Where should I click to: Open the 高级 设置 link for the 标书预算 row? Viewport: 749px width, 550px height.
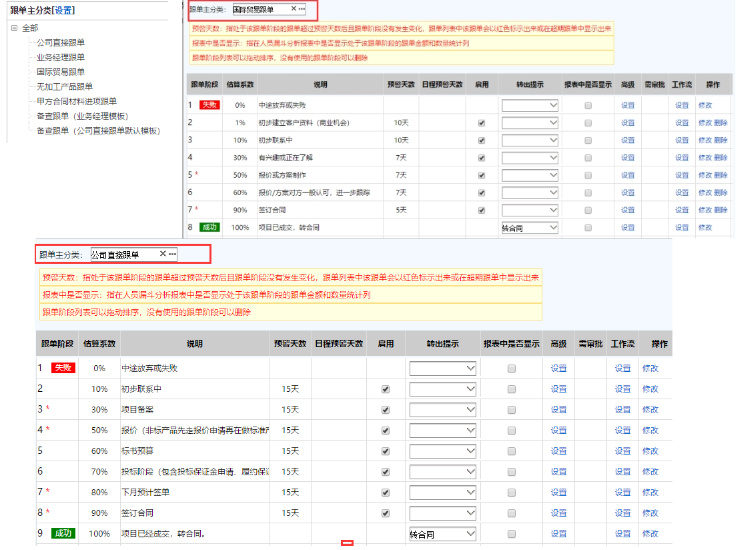tap(558, 451)
